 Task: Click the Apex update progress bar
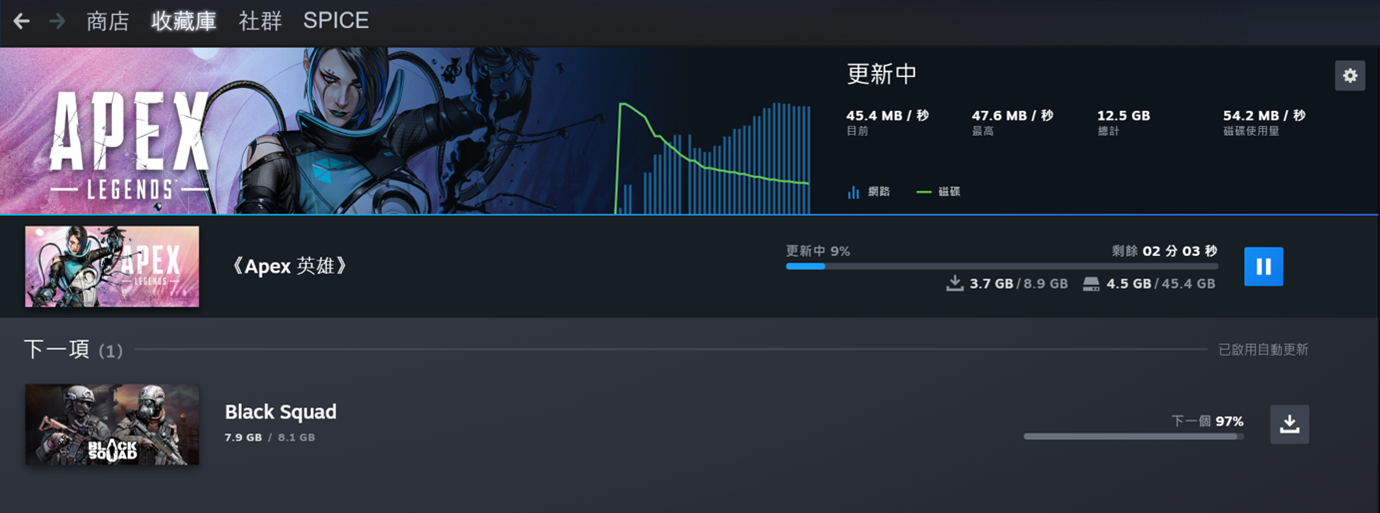click(x=1002, y=267)
